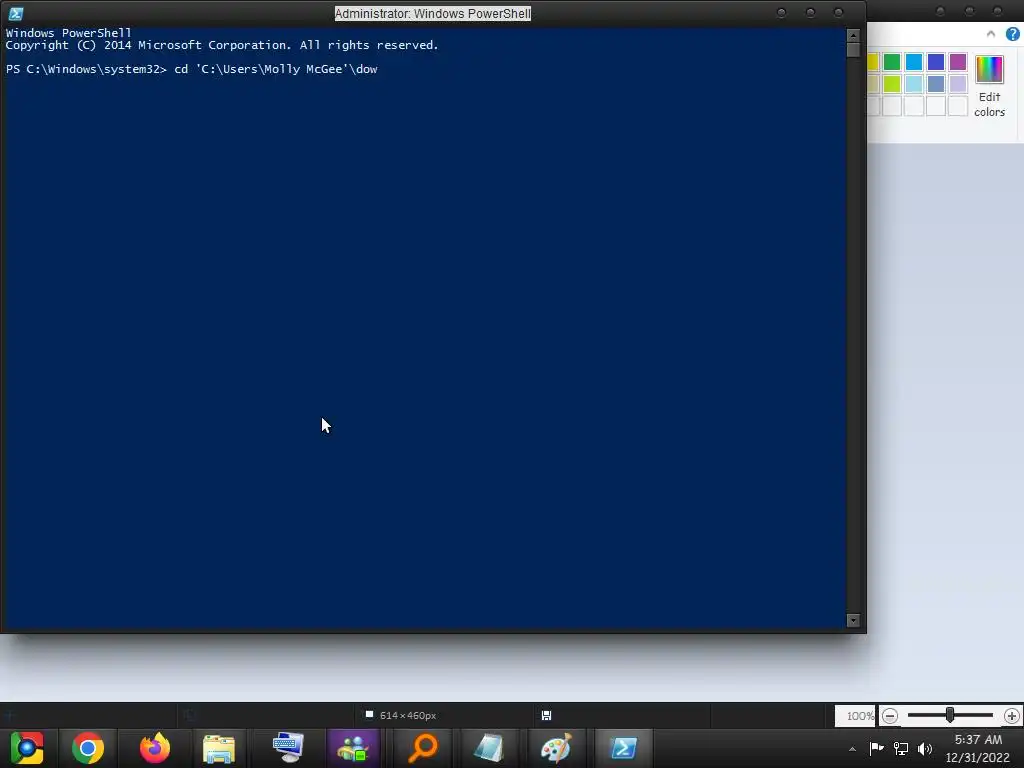The height and width of the screenshot is (768, 1024).
Task: Open the network icon in system tray
Action: point(901,748)
